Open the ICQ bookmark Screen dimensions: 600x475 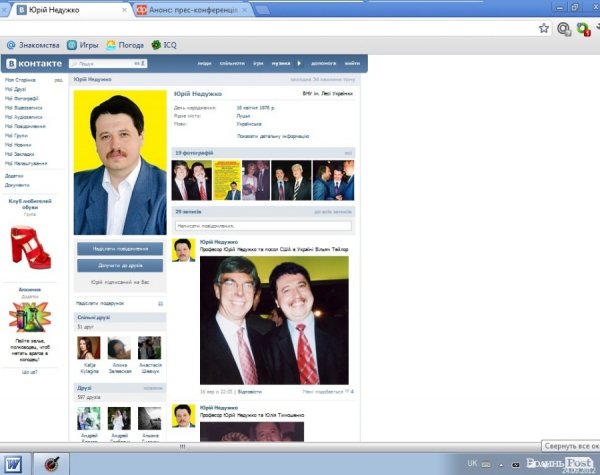[169, 45]
